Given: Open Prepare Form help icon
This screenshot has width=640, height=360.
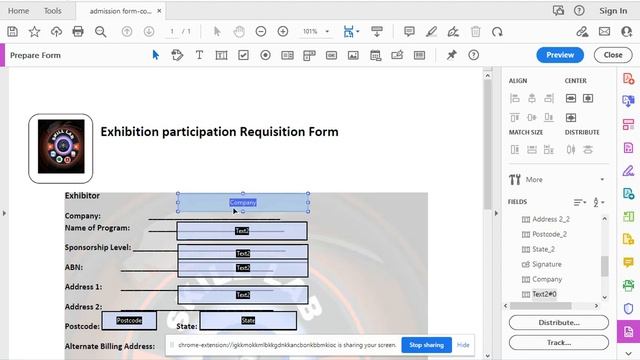Looking at the screenshot, I should (x=473, y=55).
